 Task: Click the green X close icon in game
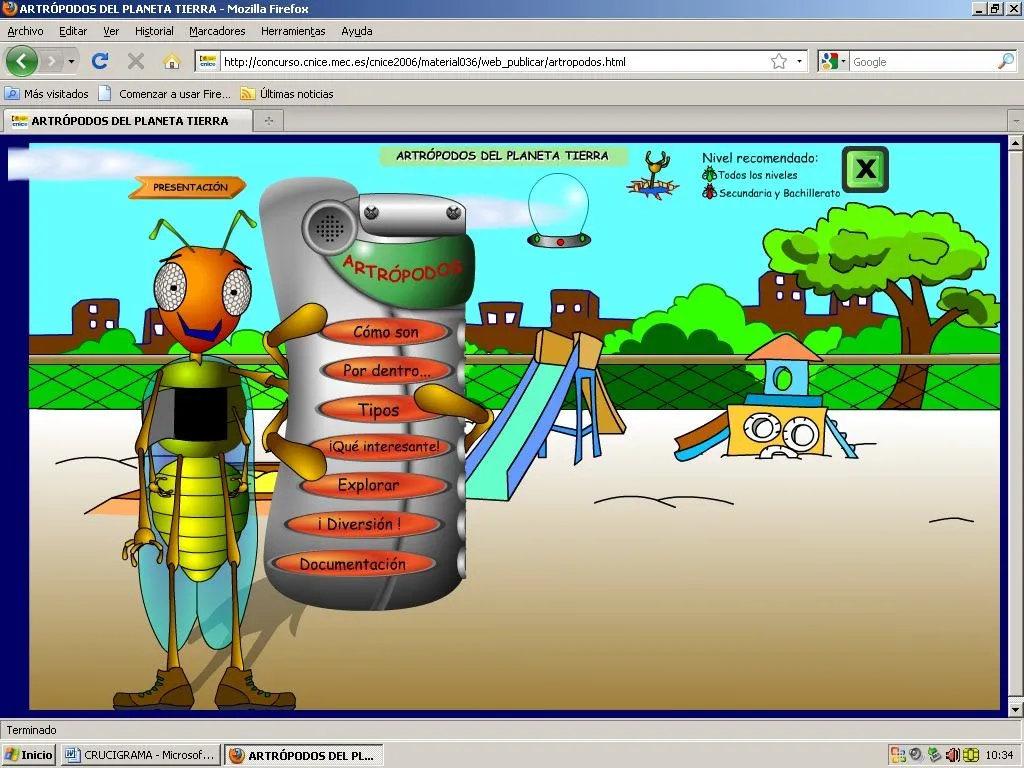coord(865,169)
